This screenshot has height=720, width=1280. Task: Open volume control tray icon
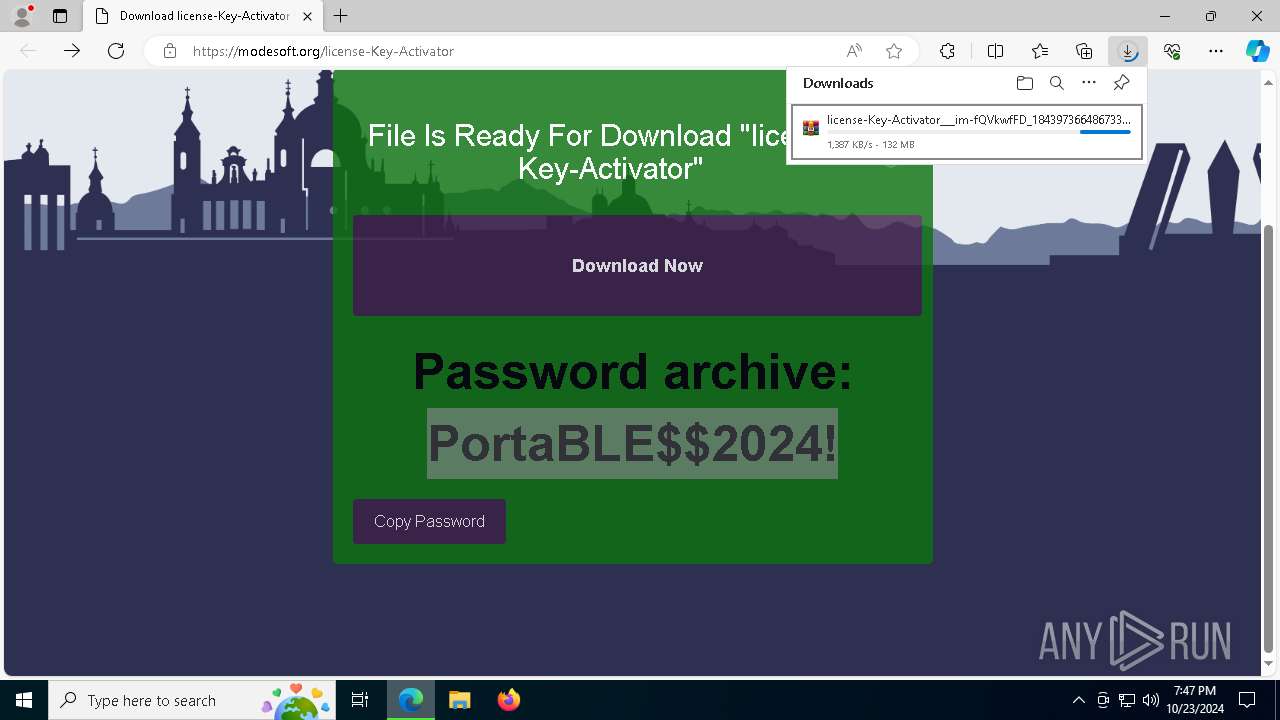pyautogui.click(x=1151, y=700)
